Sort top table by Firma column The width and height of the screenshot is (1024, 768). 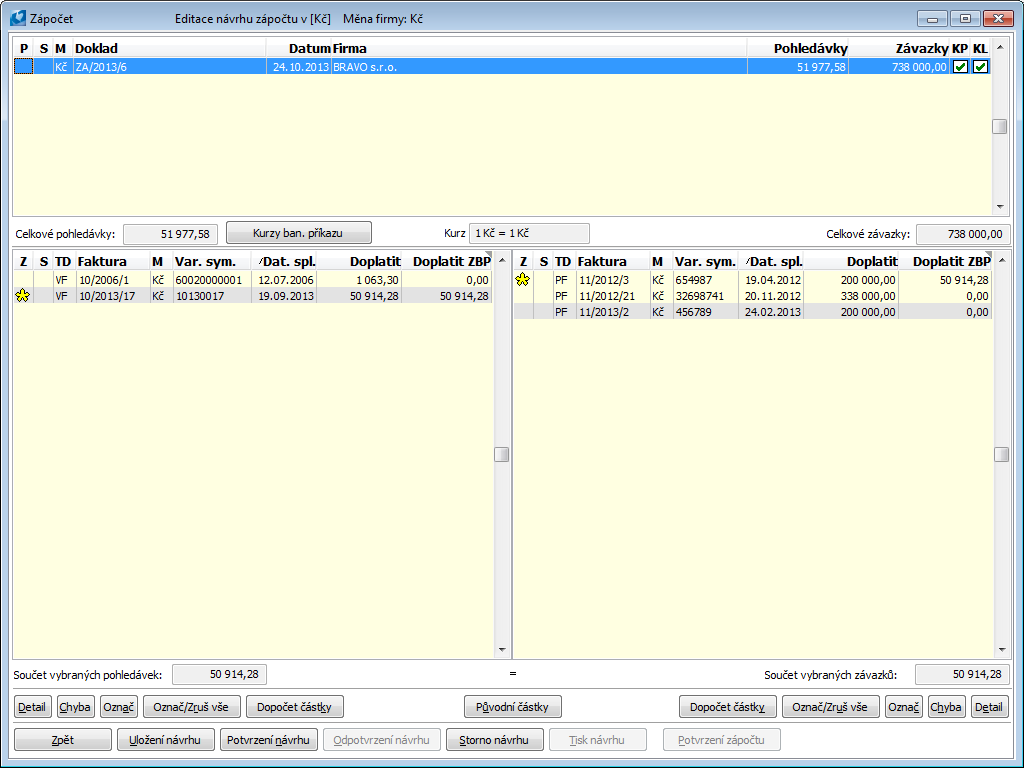click(x=539, y=48)
